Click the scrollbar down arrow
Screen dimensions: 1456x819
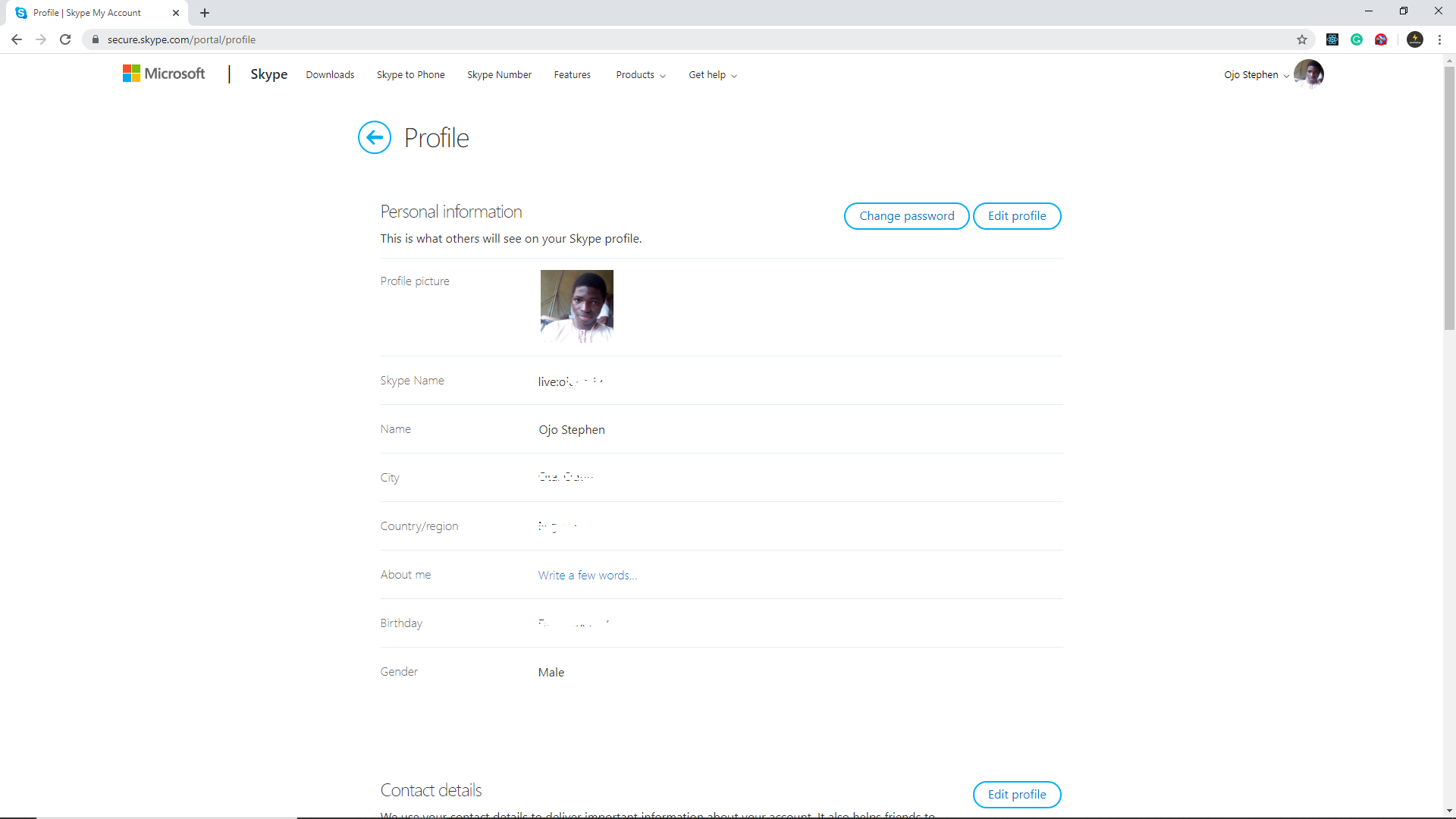pyautogui.click(x=1449, y=811)
